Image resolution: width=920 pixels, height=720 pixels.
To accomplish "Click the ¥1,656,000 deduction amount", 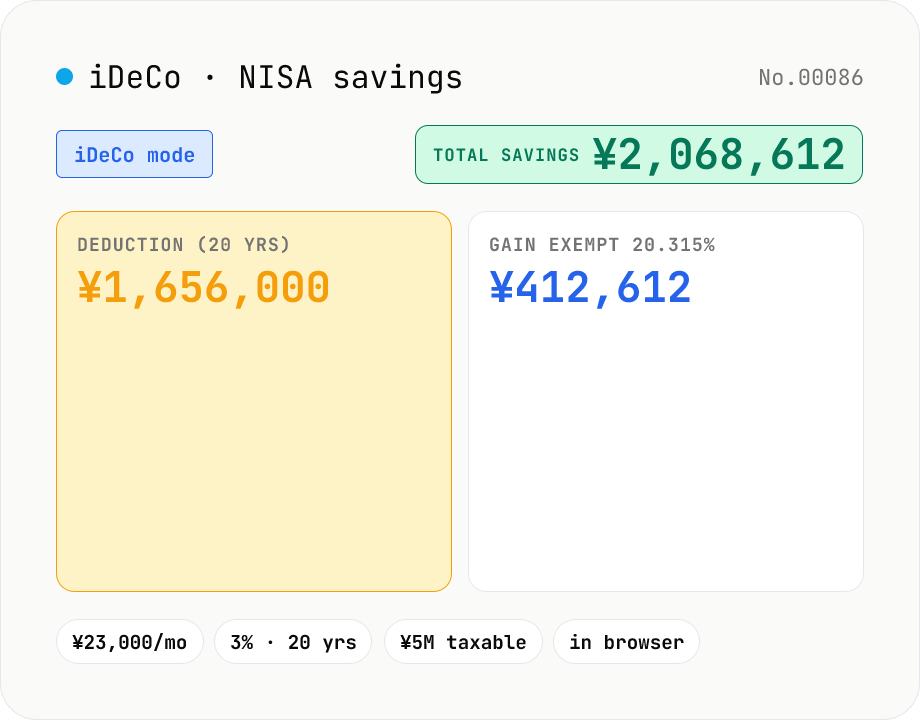I will point(204,288).
